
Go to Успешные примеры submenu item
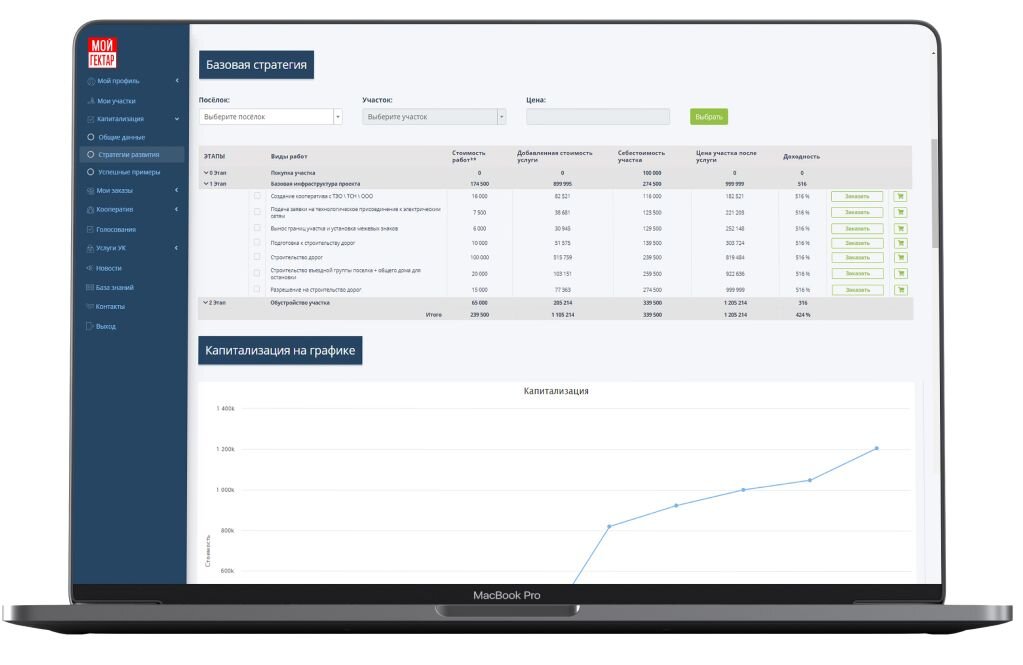point(128,172)
